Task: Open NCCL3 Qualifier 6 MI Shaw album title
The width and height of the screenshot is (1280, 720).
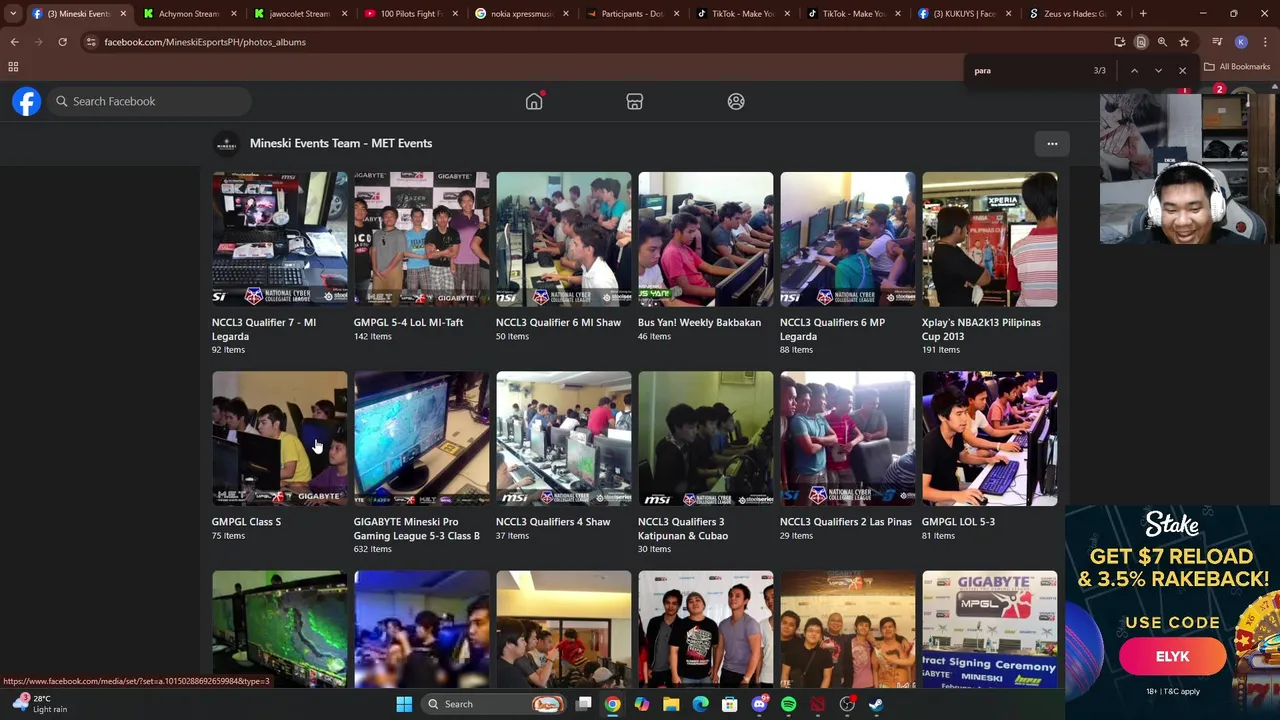Action: point(558,322)
